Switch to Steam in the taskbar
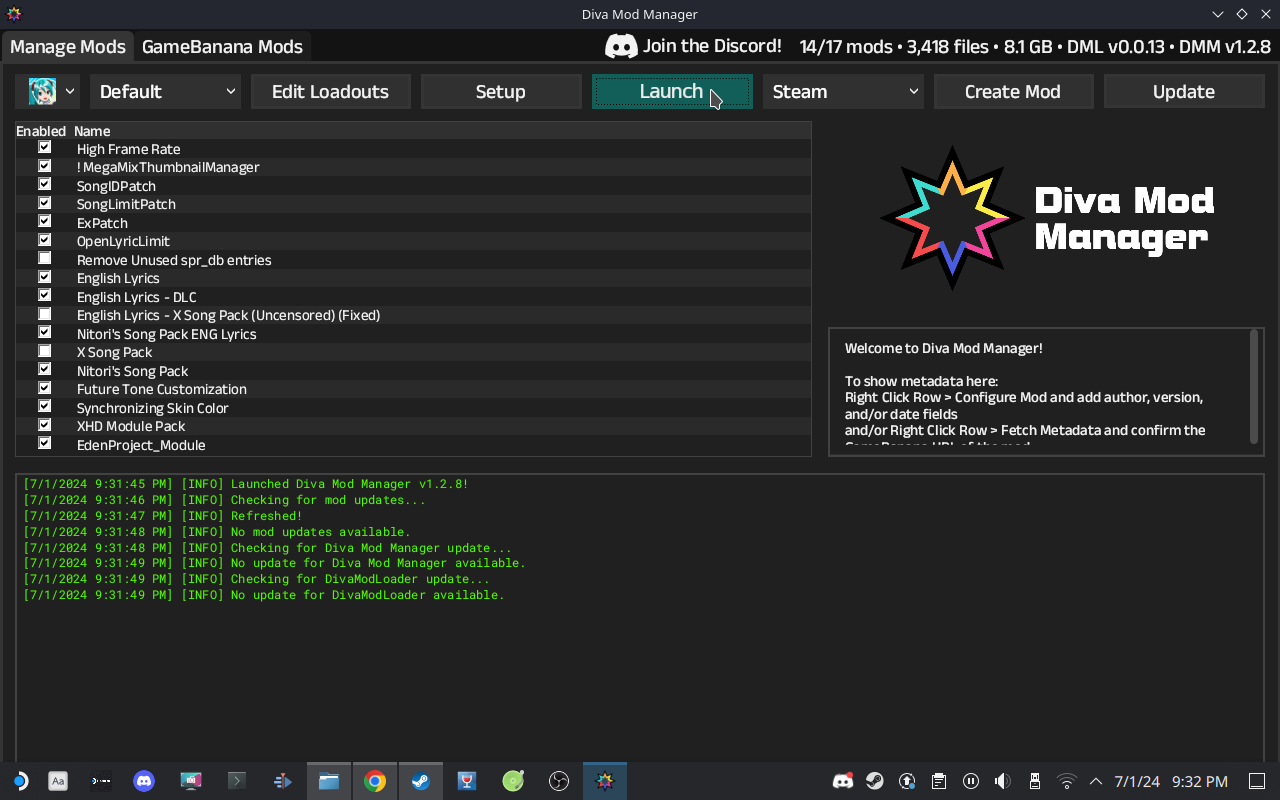The height and width of the screenshot is (800, 1280). (421, 781)
